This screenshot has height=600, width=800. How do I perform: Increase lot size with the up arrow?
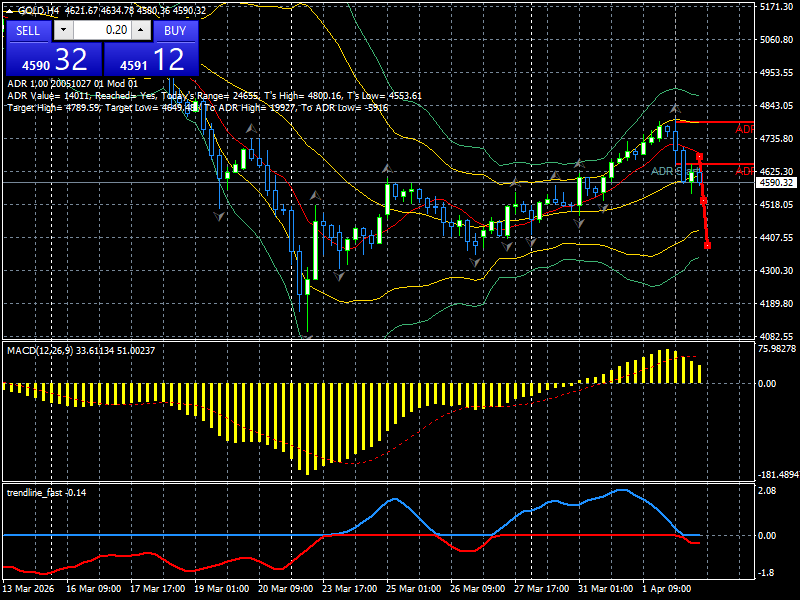[x=140, y=30]
